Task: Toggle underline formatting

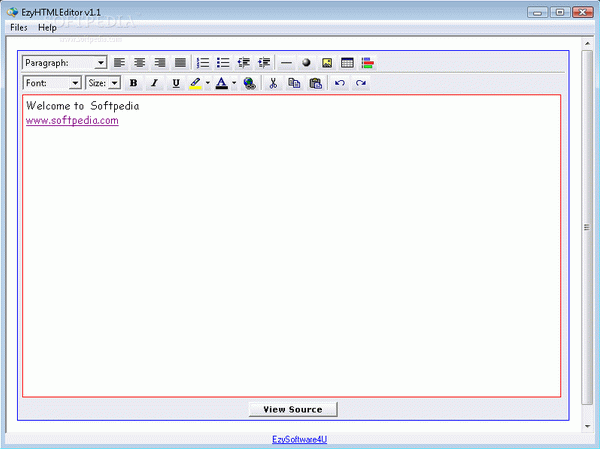Action: click(x=176, y=83)
